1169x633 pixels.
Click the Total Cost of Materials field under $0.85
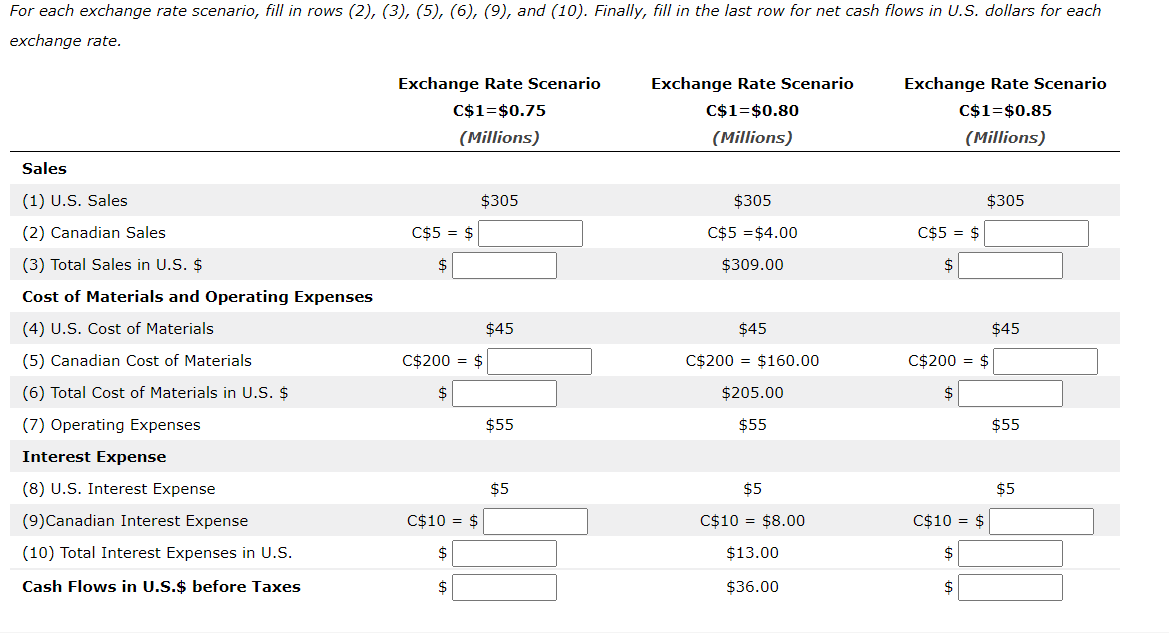tap(1010, 392)
